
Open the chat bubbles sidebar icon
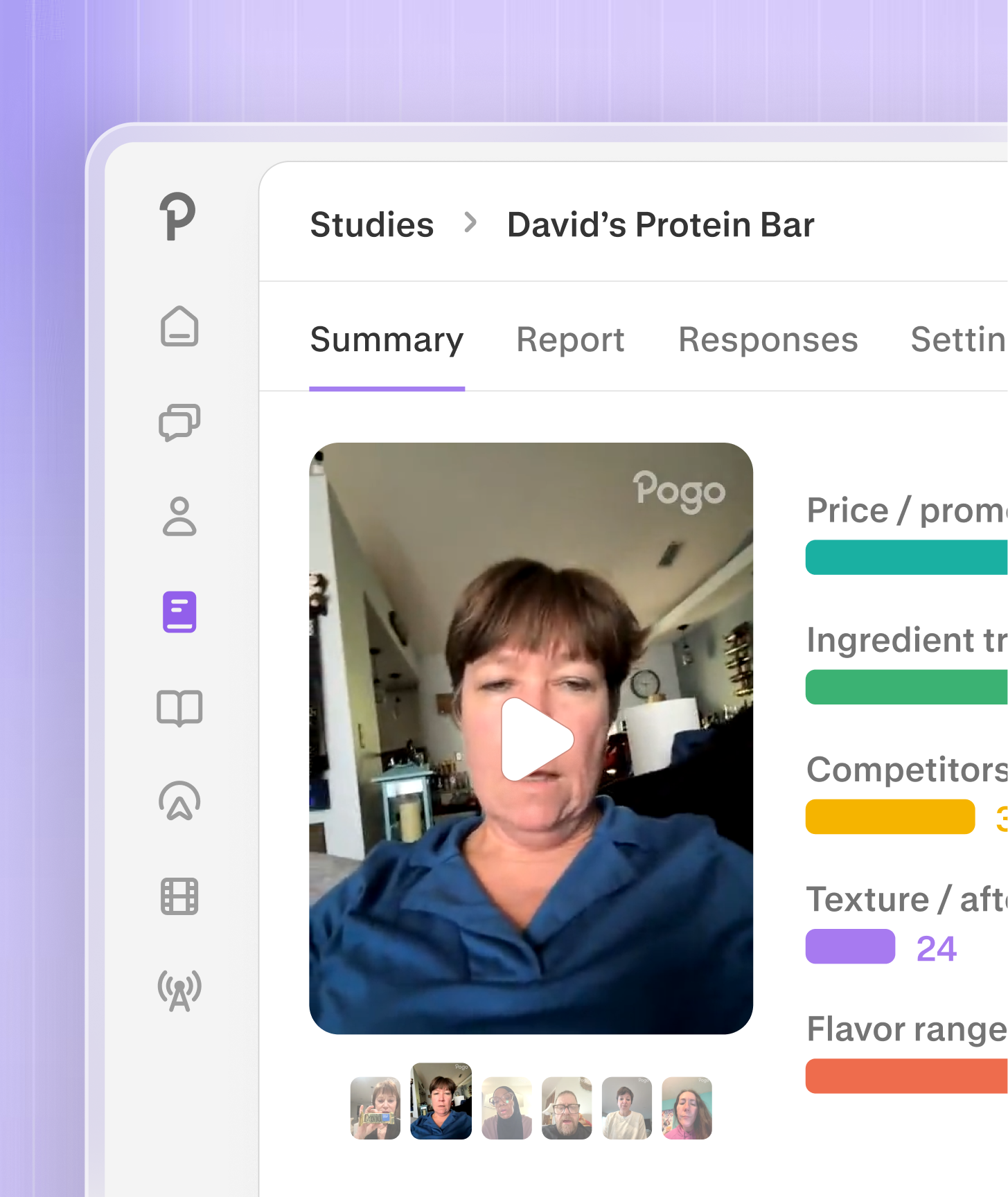pyautogui.click(x=179, y=422)
